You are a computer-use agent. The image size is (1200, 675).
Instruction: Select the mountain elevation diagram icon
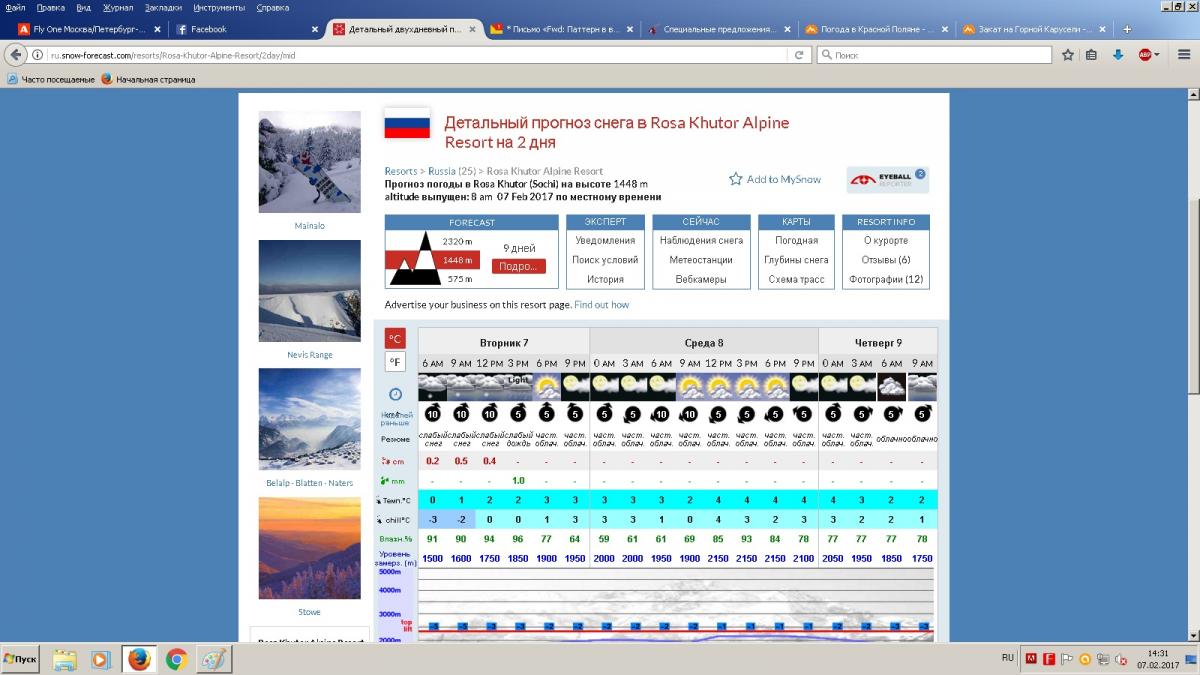coord(413,260)
